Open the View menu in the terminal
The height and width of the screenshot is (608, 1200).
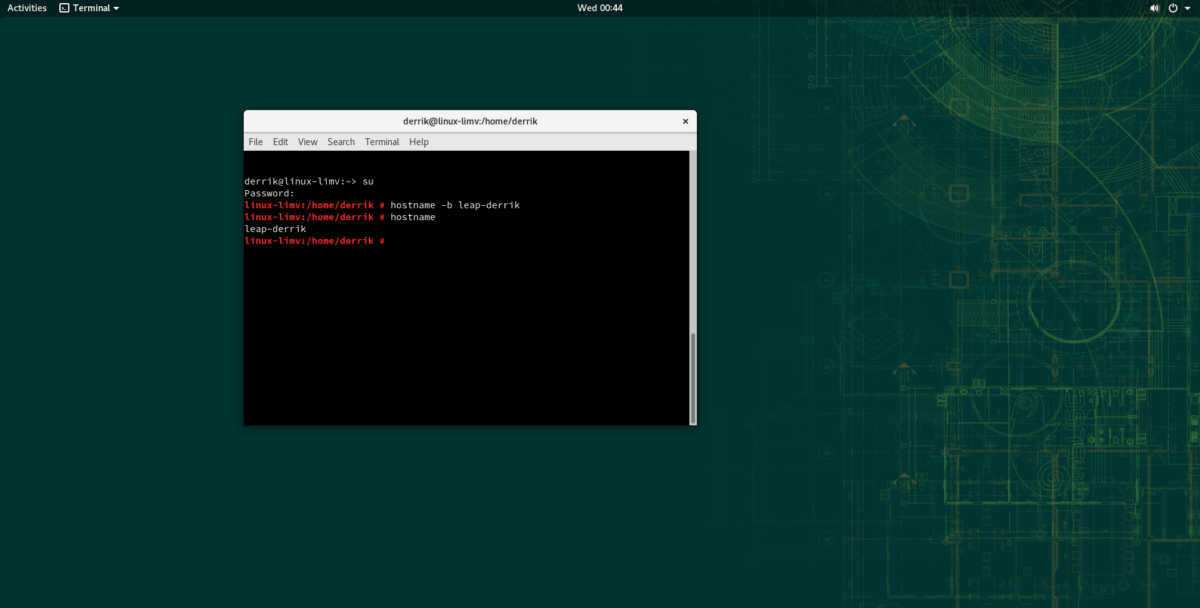[307, 141]
